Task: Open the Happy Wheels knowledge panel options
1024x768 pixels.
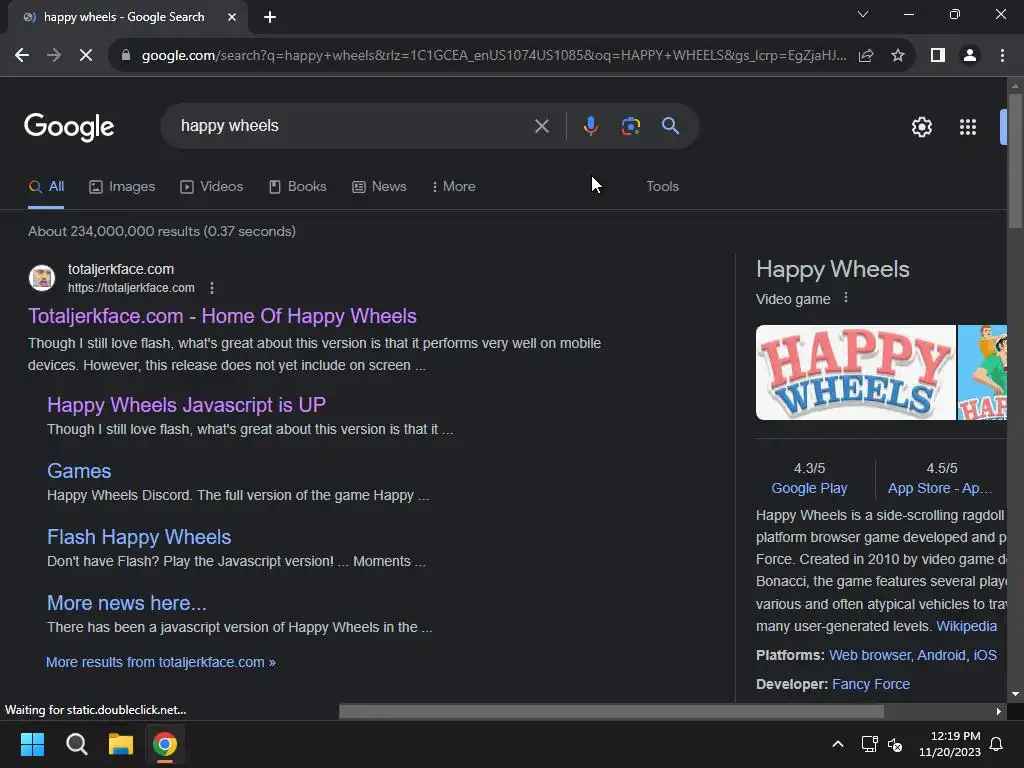Action: pos(846,298)
